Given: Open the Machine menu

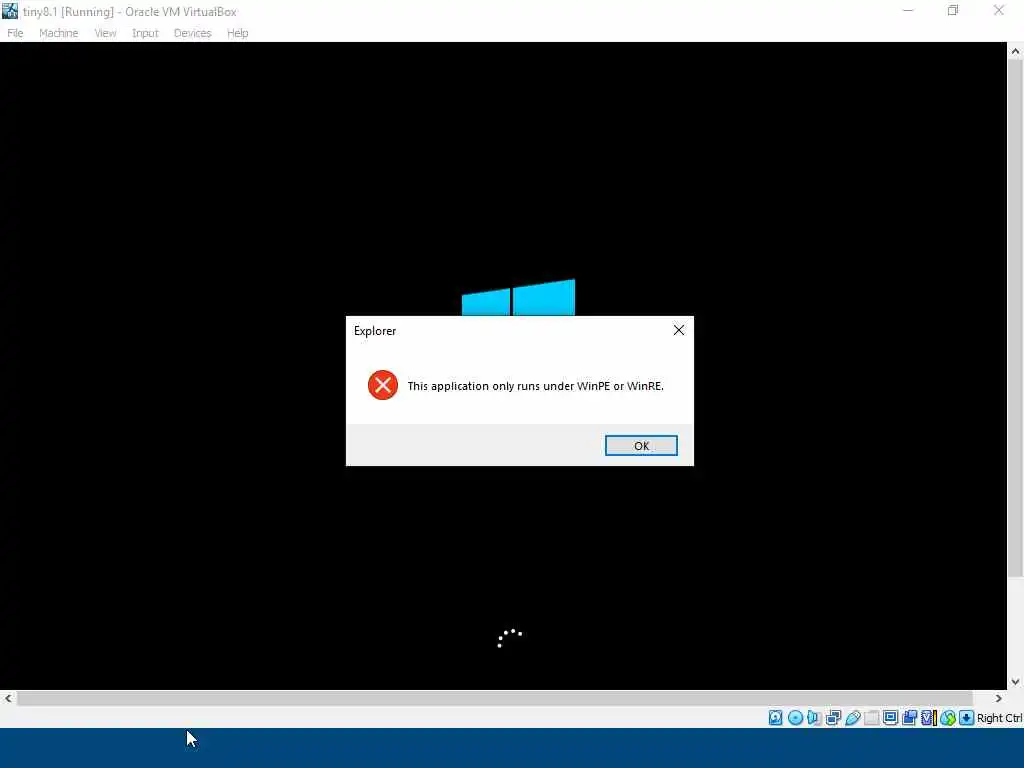Looking at the screenshot, I should (x=59, y=33).
